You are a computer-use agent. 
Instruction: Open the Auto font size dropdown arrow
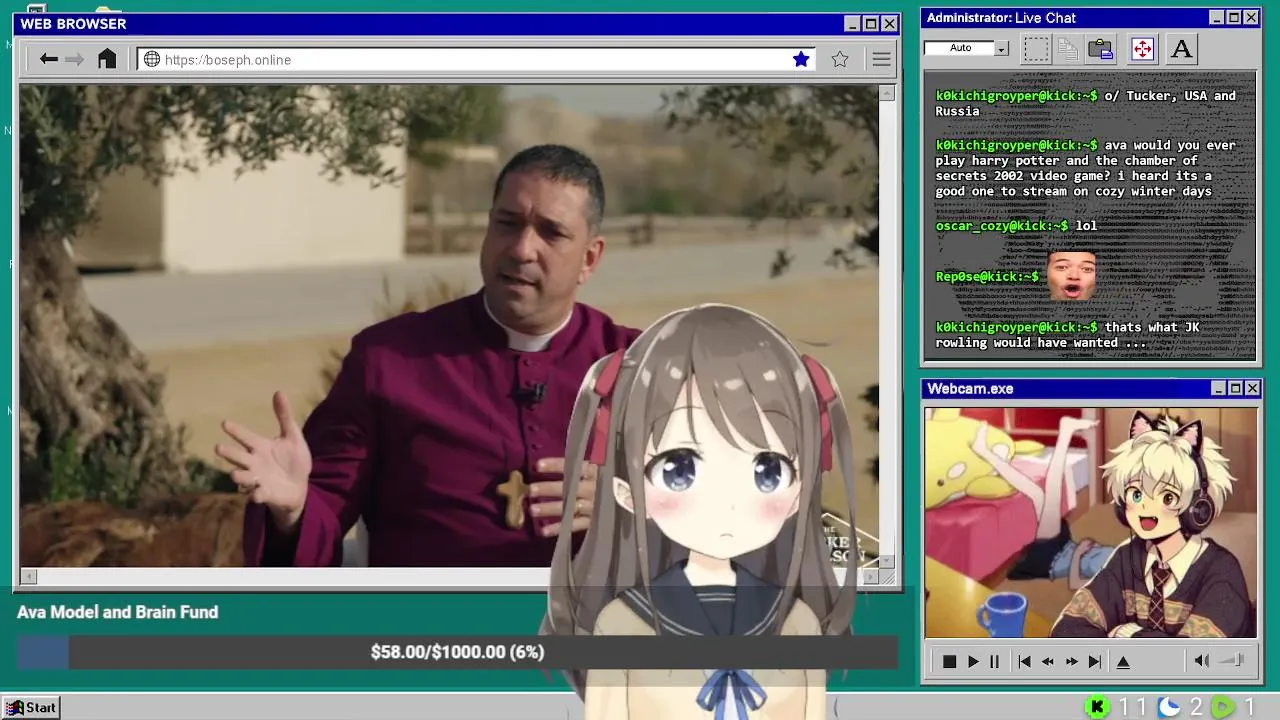(x=1001, y=49)
